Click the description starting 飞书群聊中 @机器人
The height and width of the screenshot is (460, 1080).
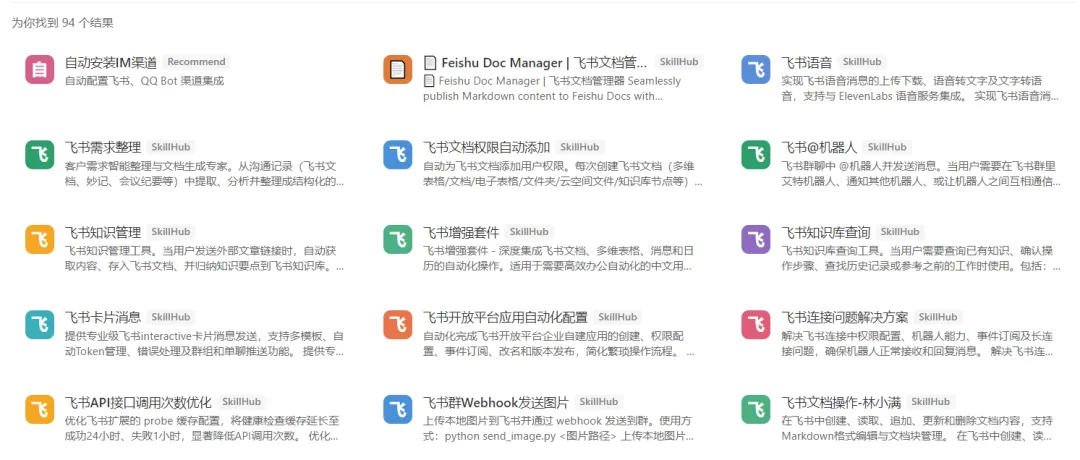(921, 174)
